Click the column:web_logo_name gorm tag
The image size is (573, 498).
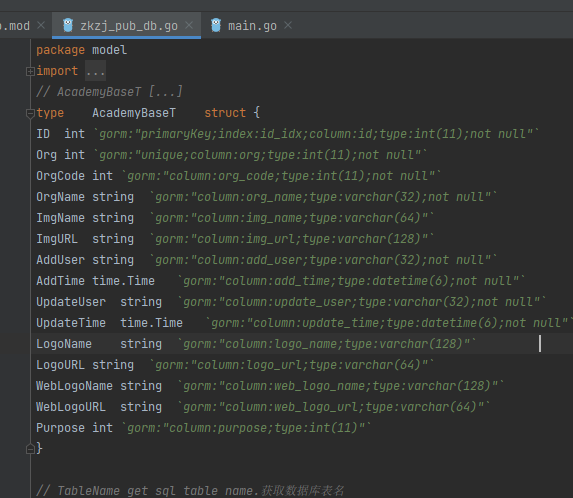coord(341,386)
